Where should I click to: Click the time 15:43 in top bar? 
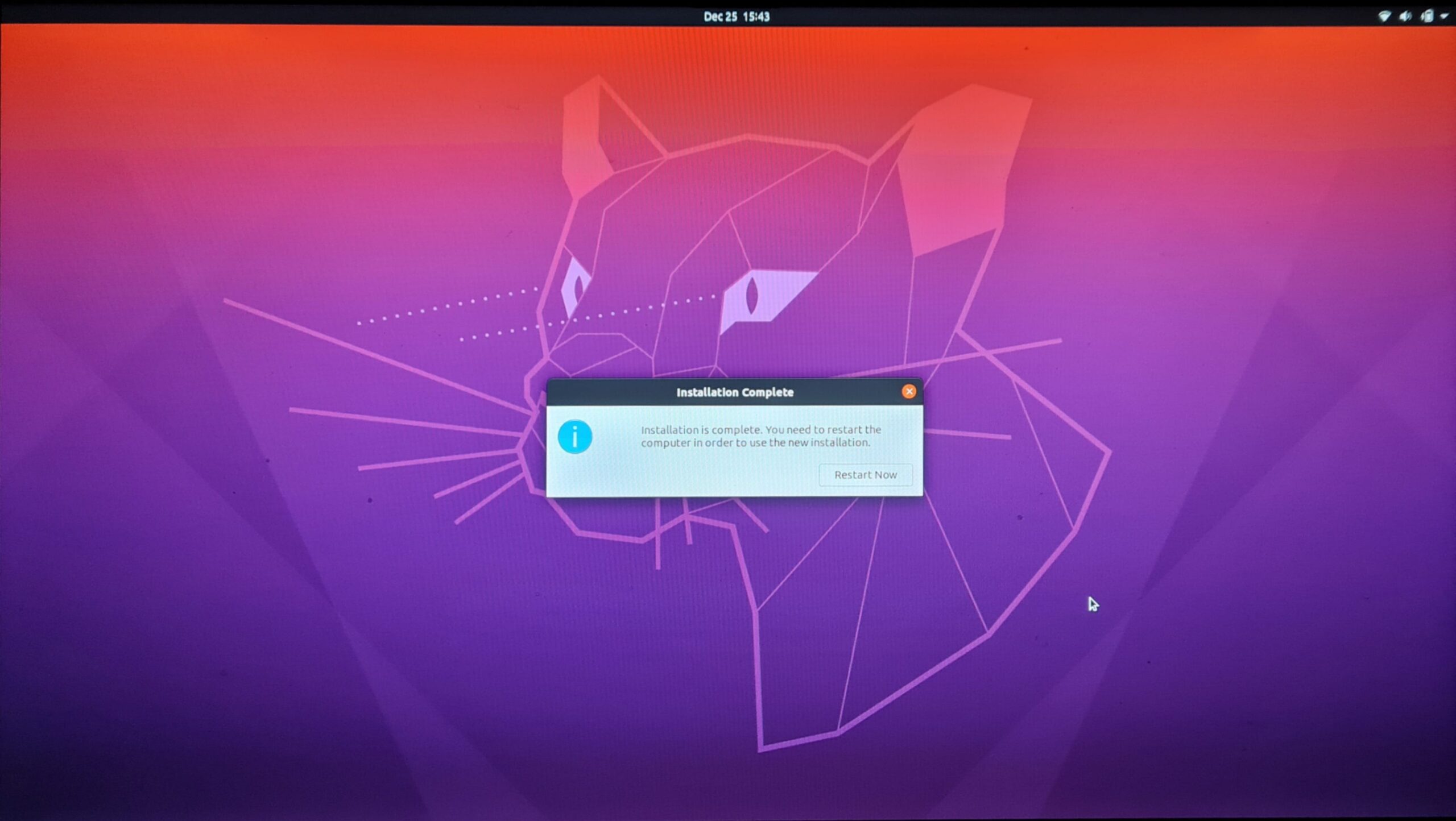click(756, 16)
